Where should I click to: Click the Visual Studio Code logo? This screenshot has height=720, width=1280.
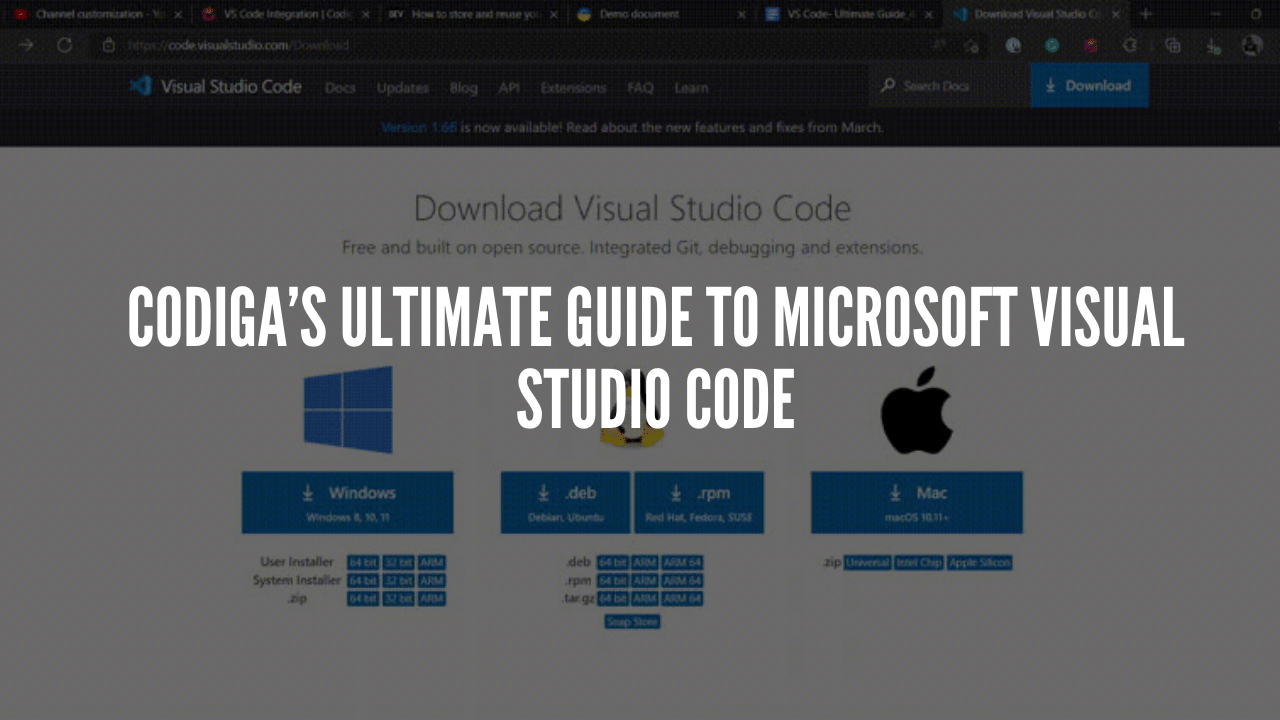tap(215, 86)
